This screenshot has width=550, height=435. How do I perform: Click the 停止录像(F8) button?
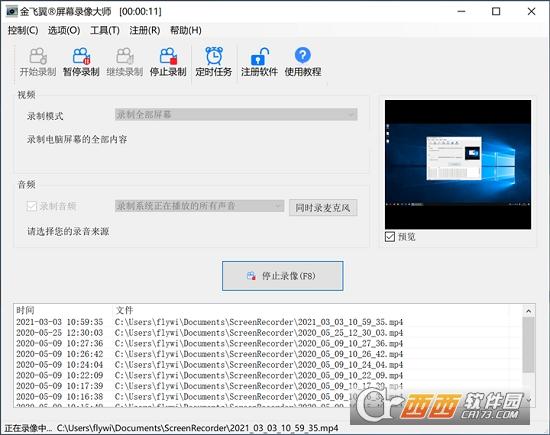pyautogui.click(x=282, y=276)
